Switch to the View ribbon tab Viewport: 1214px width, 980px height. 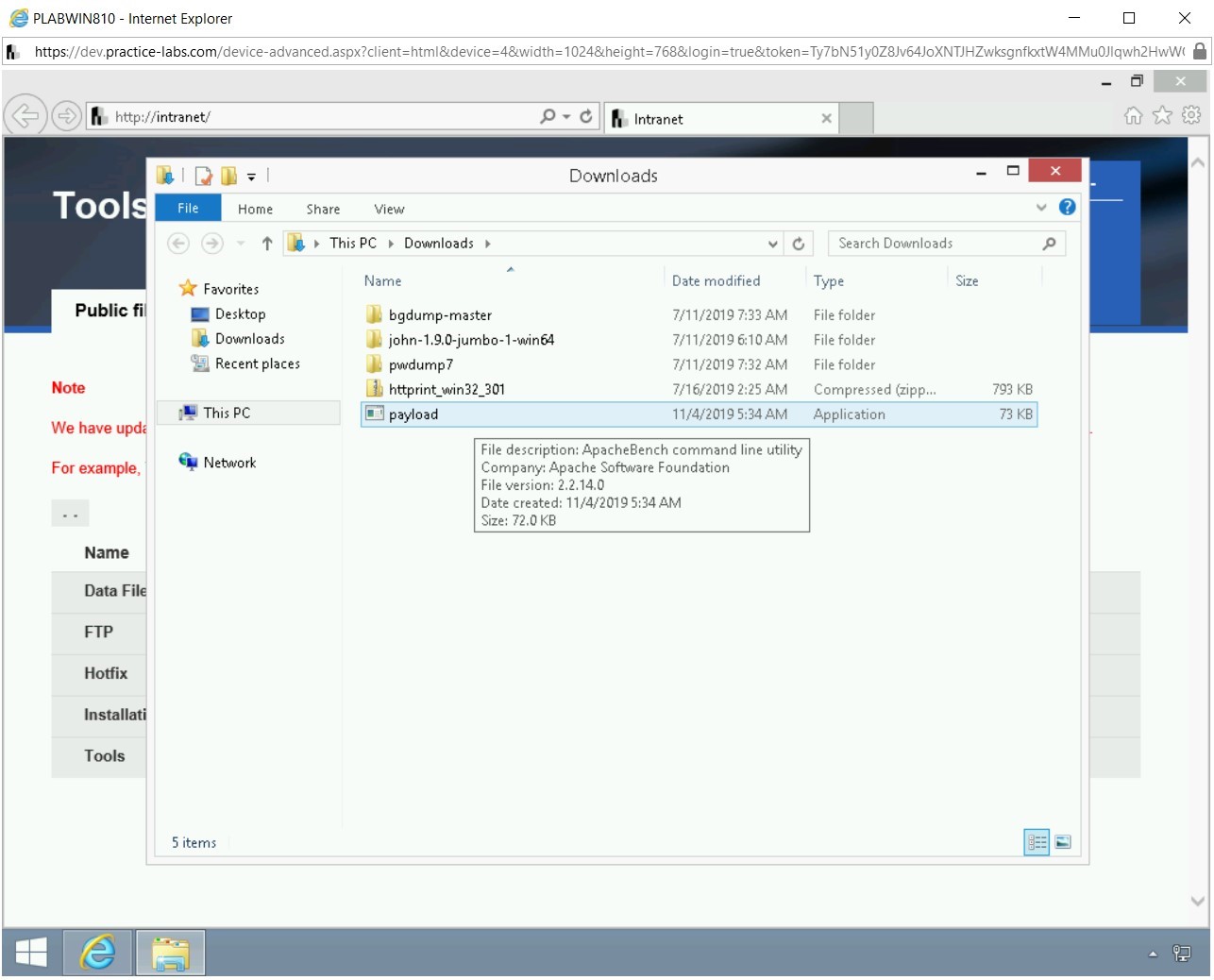tap(388, 209)
